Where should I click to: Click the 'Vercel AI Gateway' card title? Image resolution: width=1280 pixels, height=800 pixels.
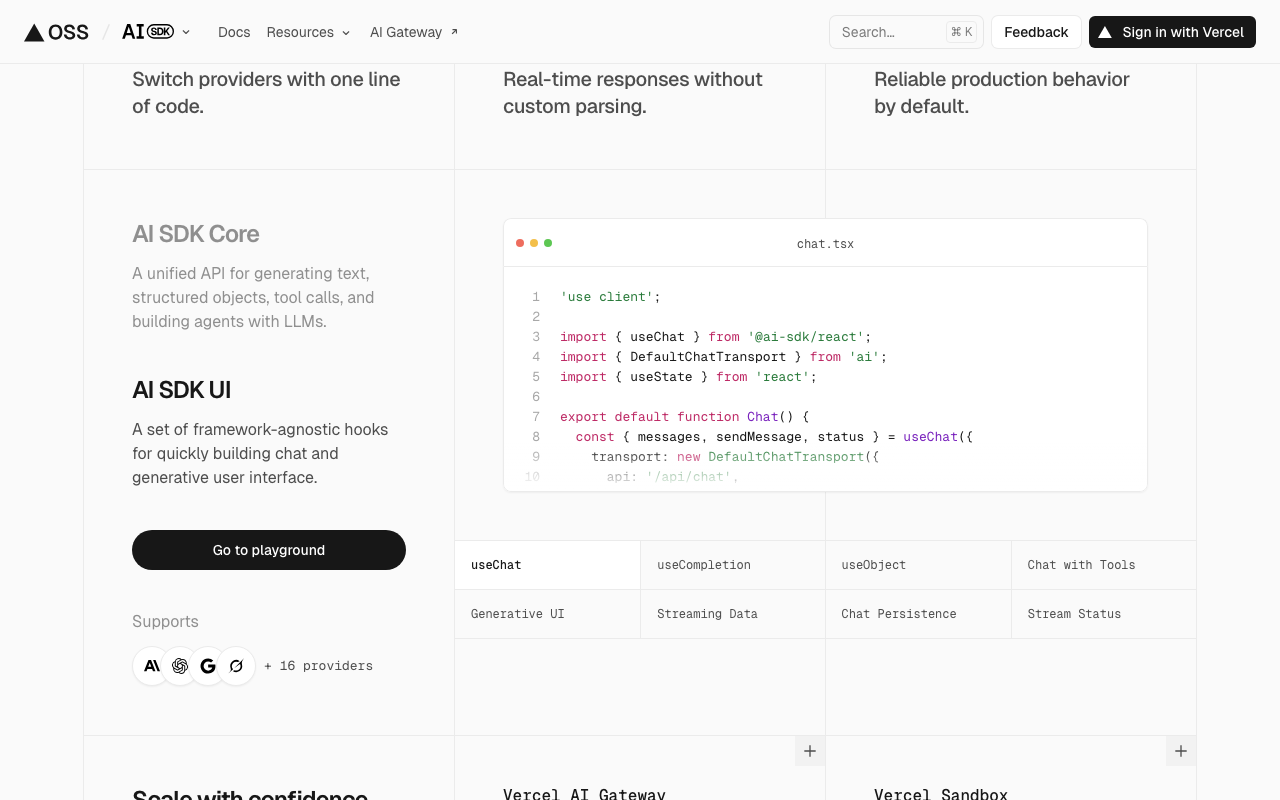[584, 794]
